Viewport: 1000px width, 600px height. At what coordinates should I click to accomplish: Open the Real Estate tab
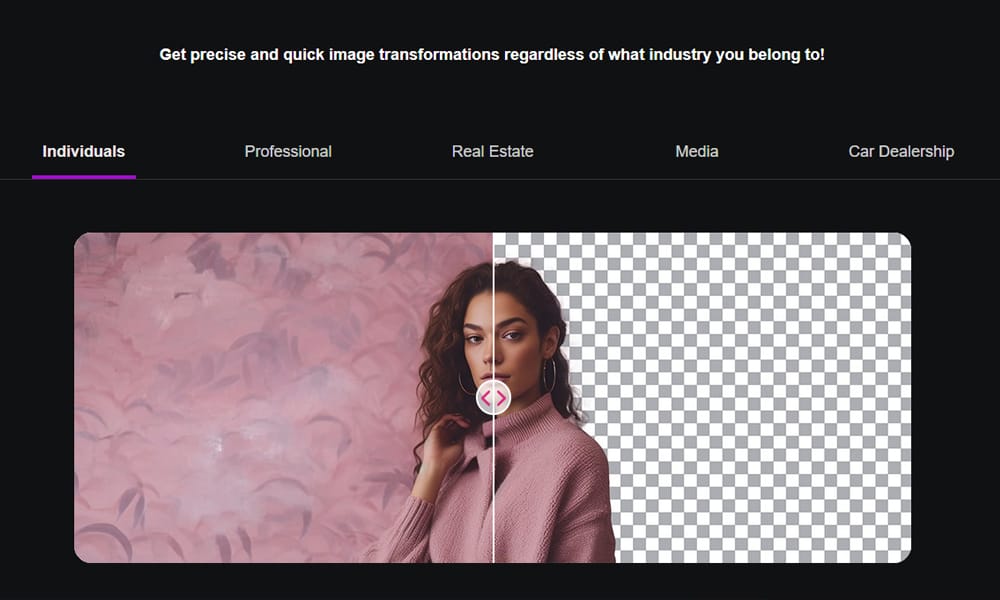pyautogui.click(x=492, y=151)
